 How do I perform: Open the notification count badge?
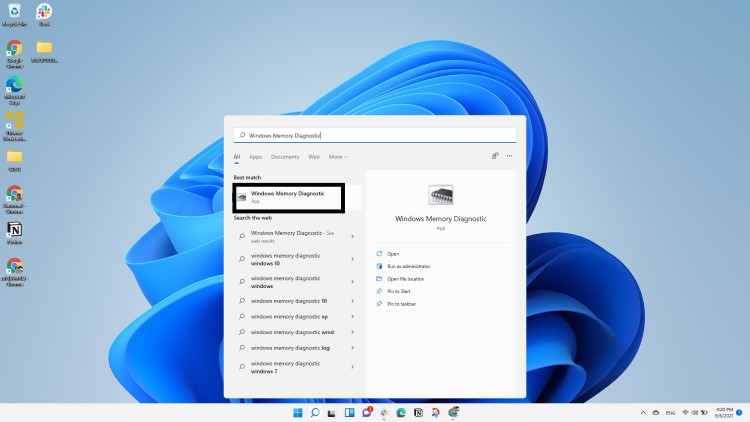point(739,412)
